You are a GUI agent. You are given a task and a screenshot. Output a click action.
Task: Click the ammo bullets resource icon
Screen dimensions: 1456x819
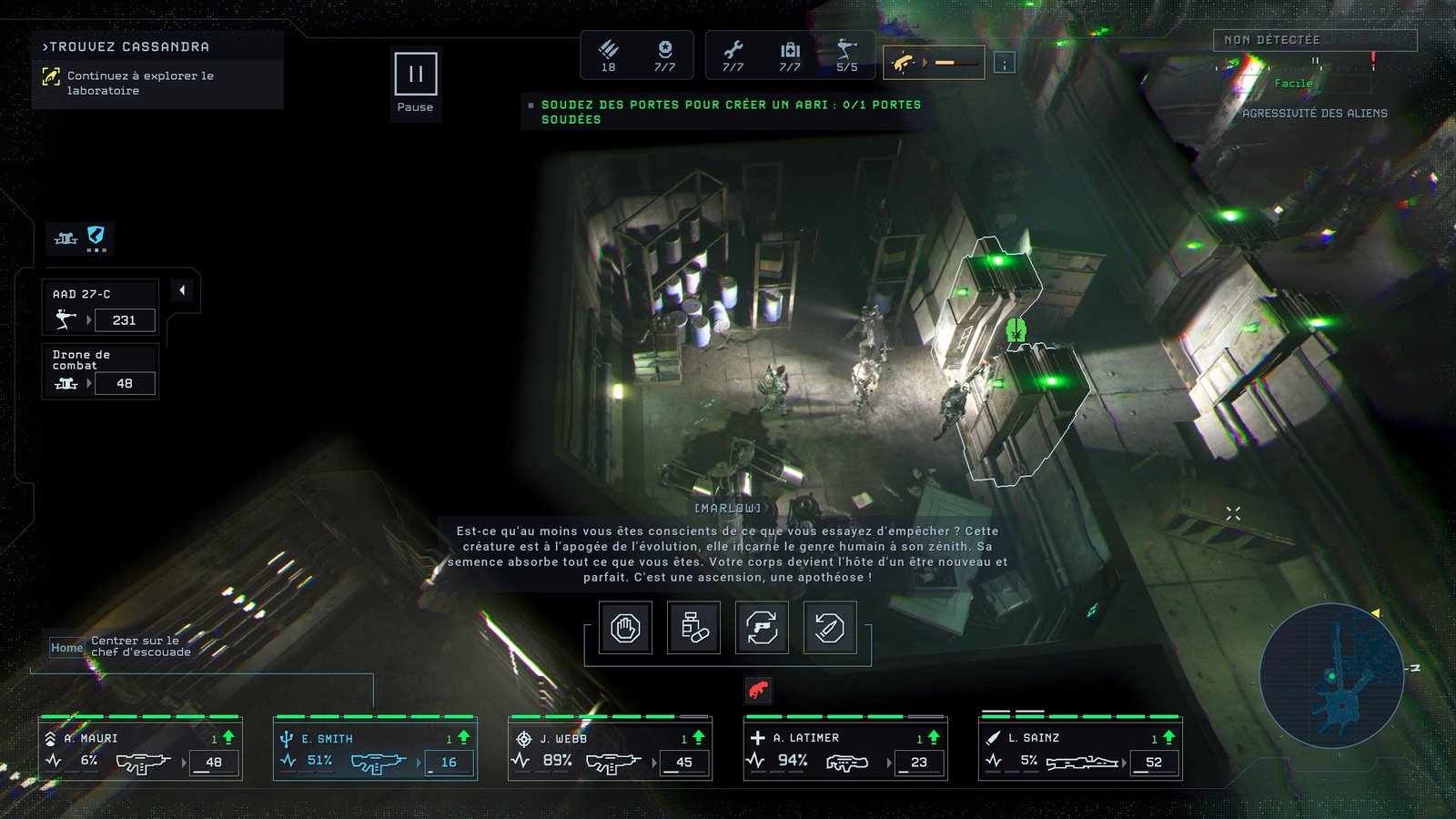click(608, 54)
